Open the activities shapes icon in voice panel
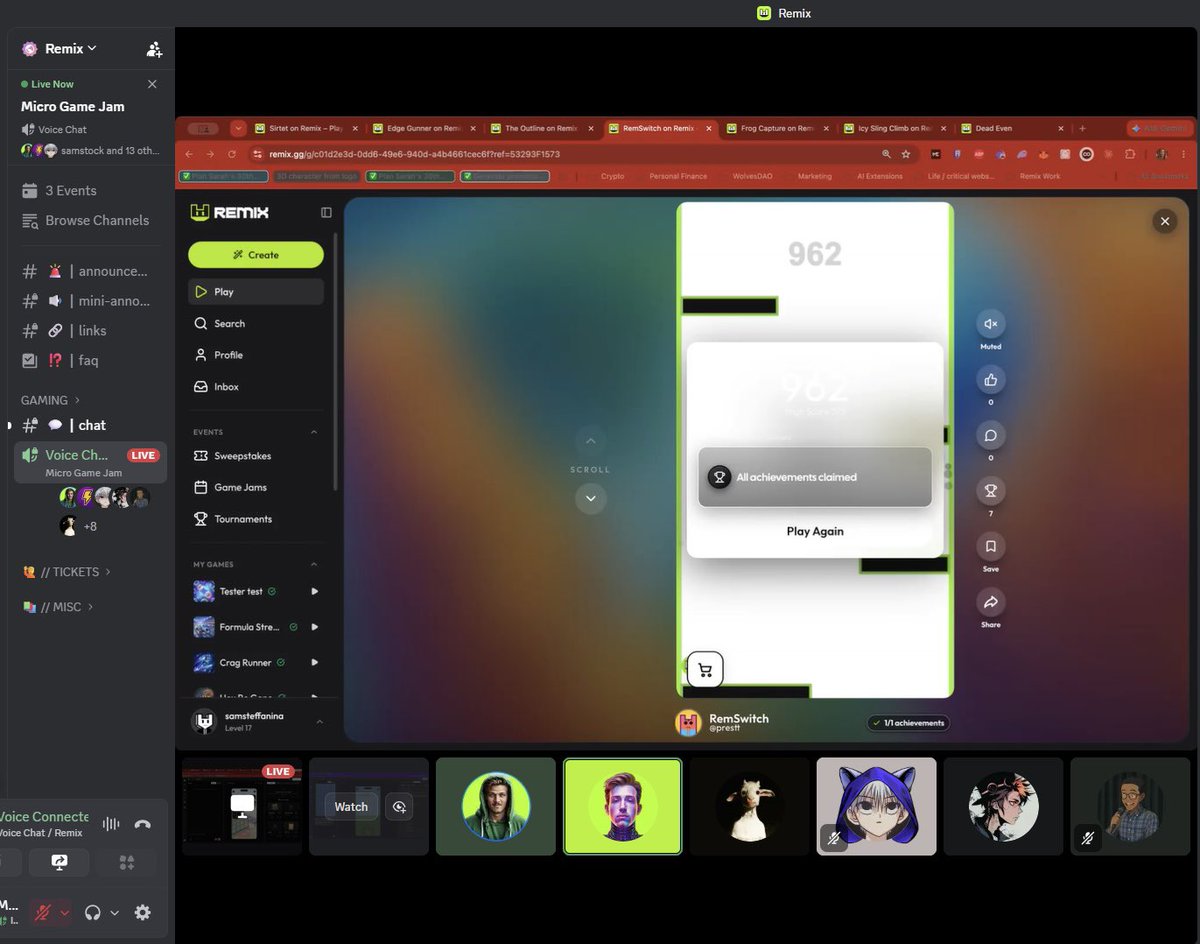 [x=126, y=861]
